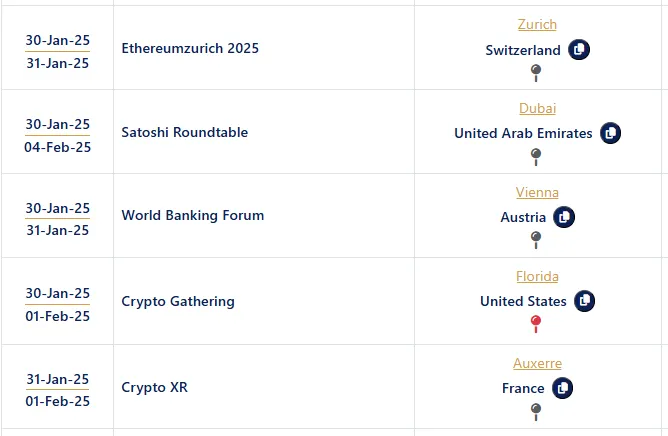Follow the Vienna city link
Screen dimensions: 668x436
pos(537,192)
